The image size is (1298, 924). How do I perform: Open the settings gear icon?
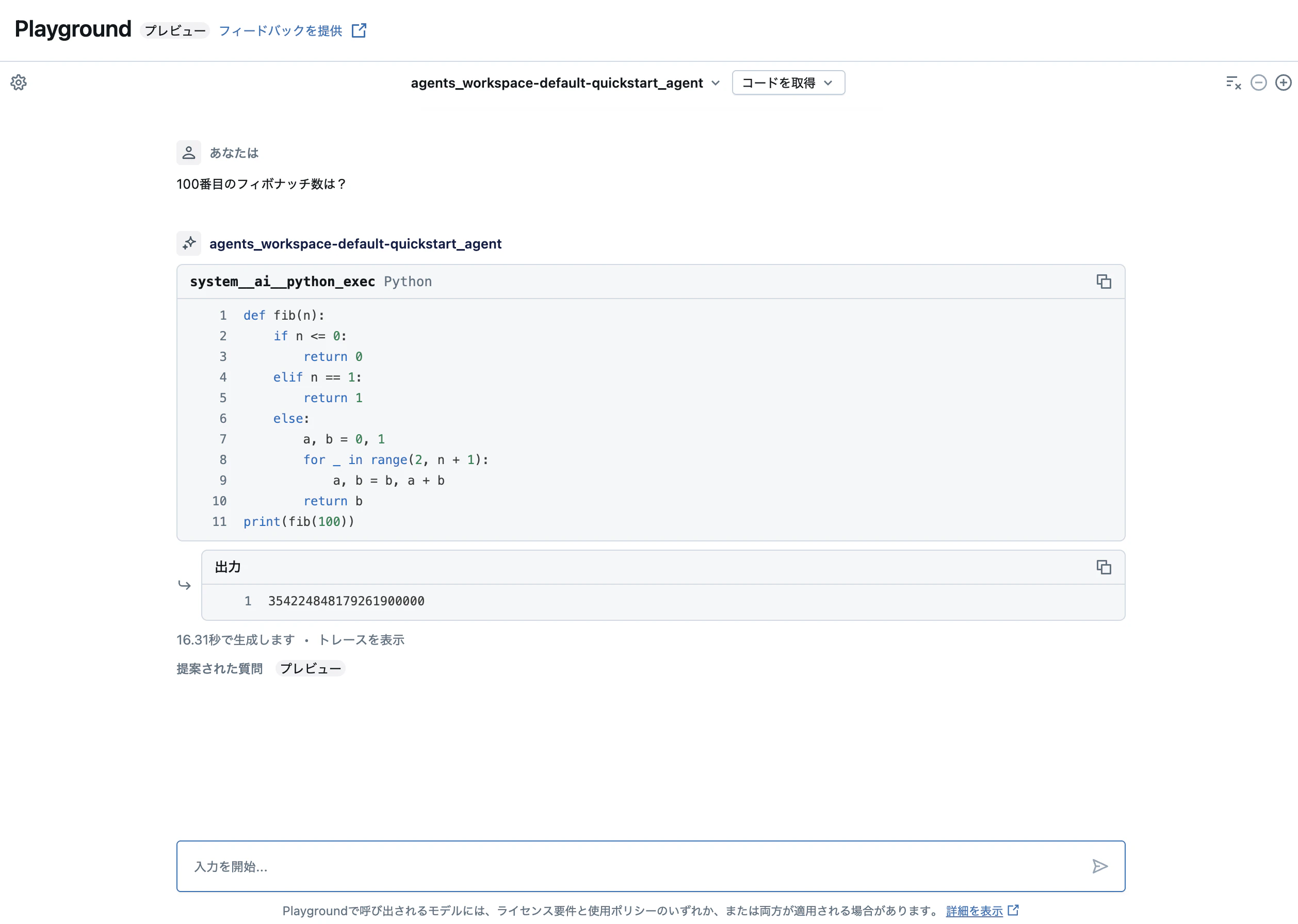[18, 82]
